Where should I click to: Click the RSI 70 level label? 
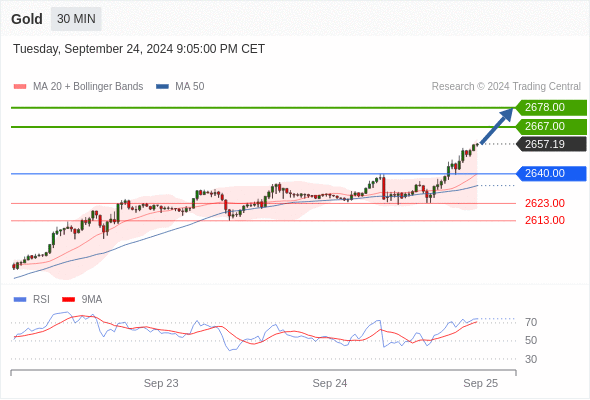pos(531,322)
